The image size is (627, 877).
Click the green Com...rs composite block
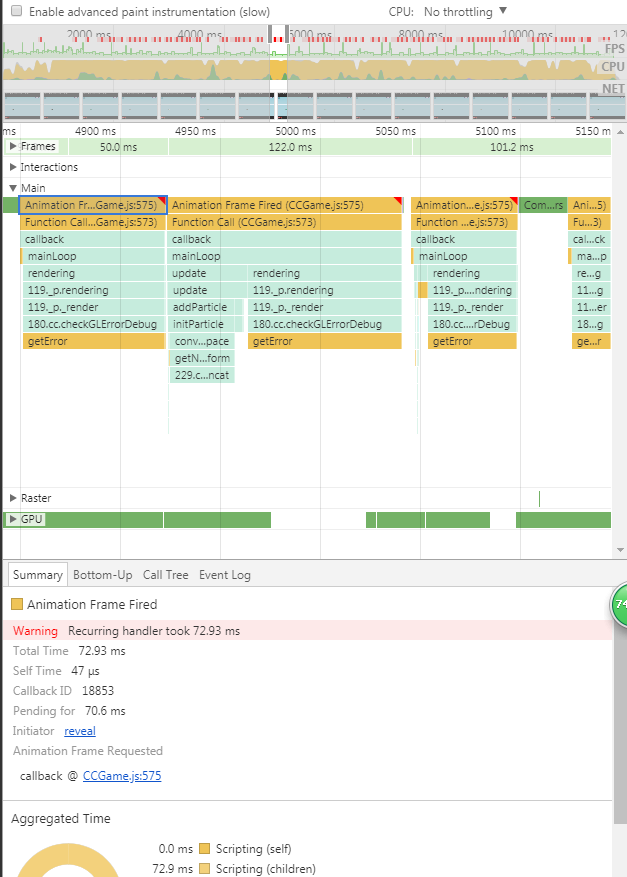(543, 205)
